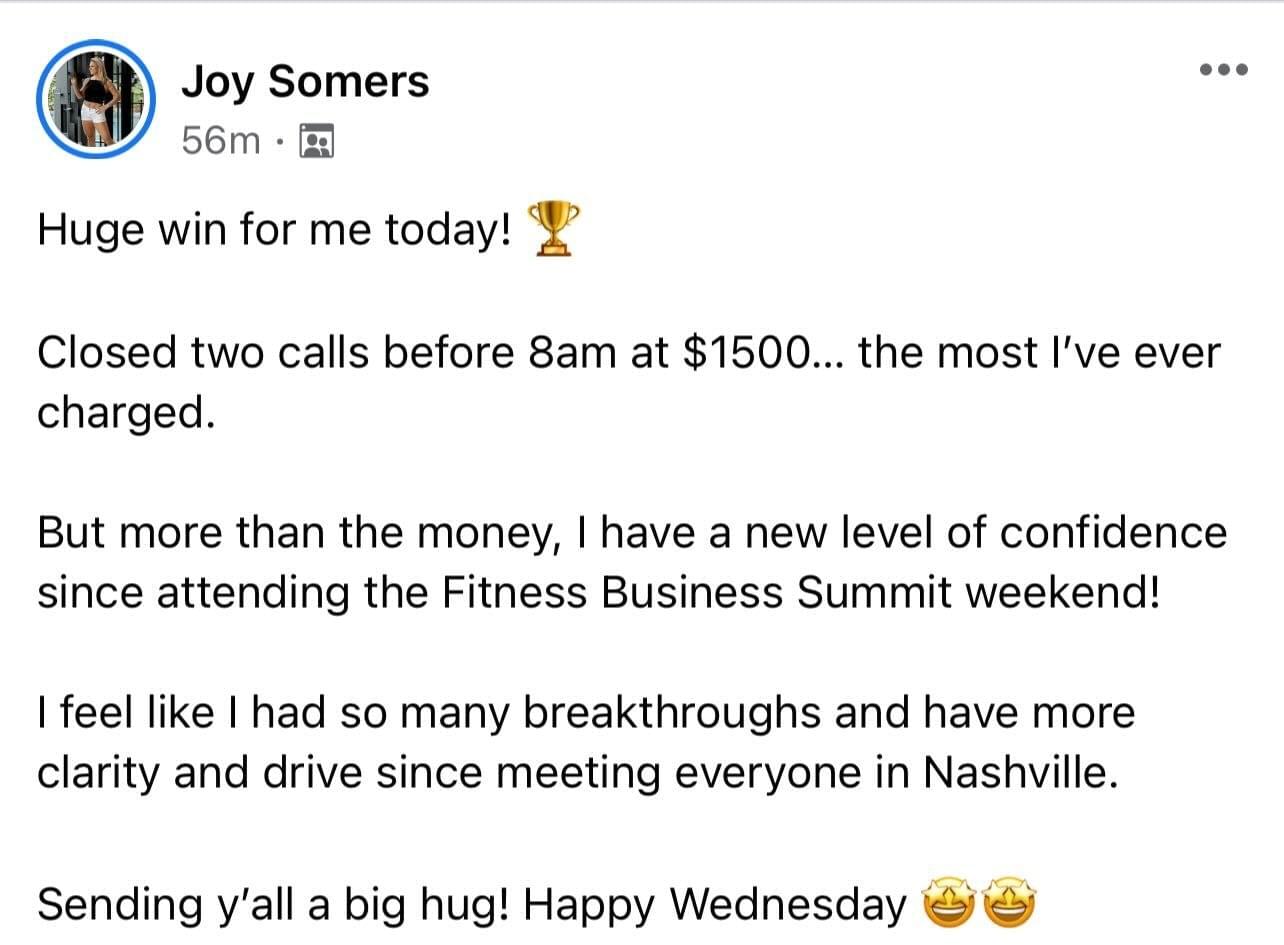Click the second star-struck emoji
1284x945 pixels.
coord(1010,904)
